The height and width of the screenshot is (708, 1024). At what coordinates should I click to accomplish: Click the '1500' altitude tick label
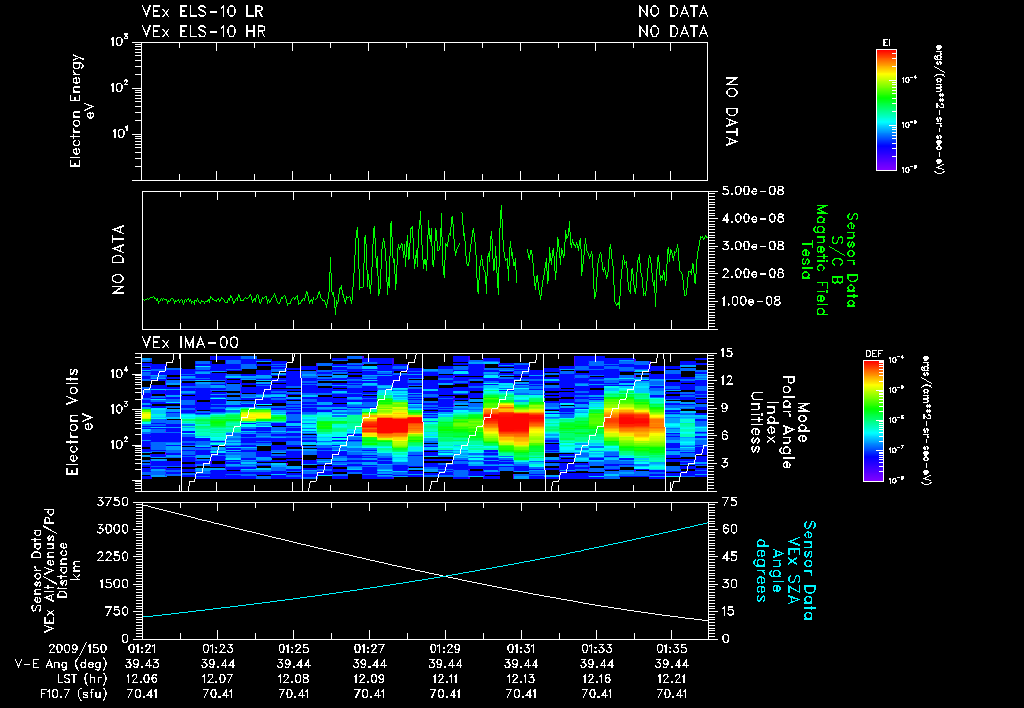113,584
